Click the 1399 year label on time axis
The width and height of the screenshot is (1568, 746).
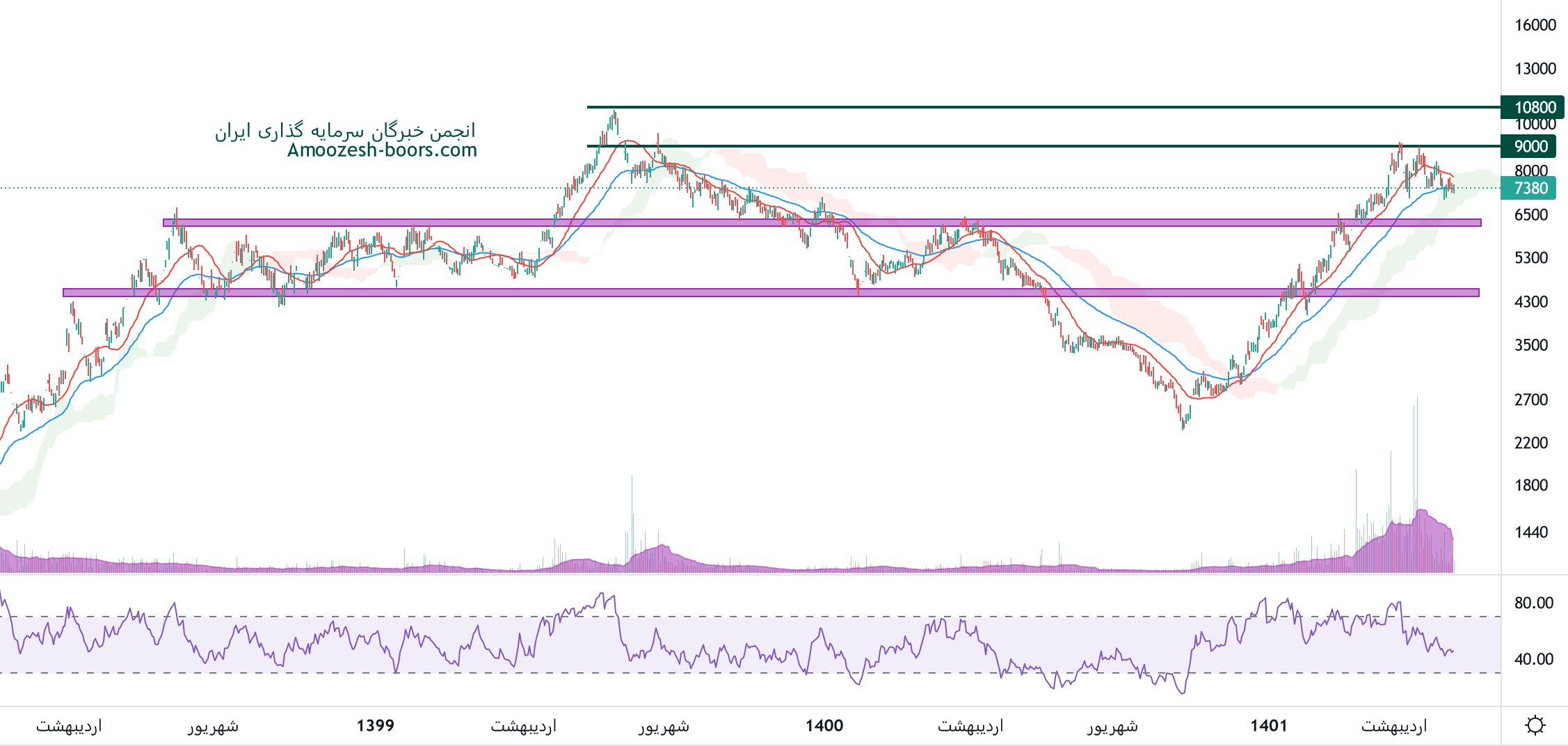[x=375, y=726]
